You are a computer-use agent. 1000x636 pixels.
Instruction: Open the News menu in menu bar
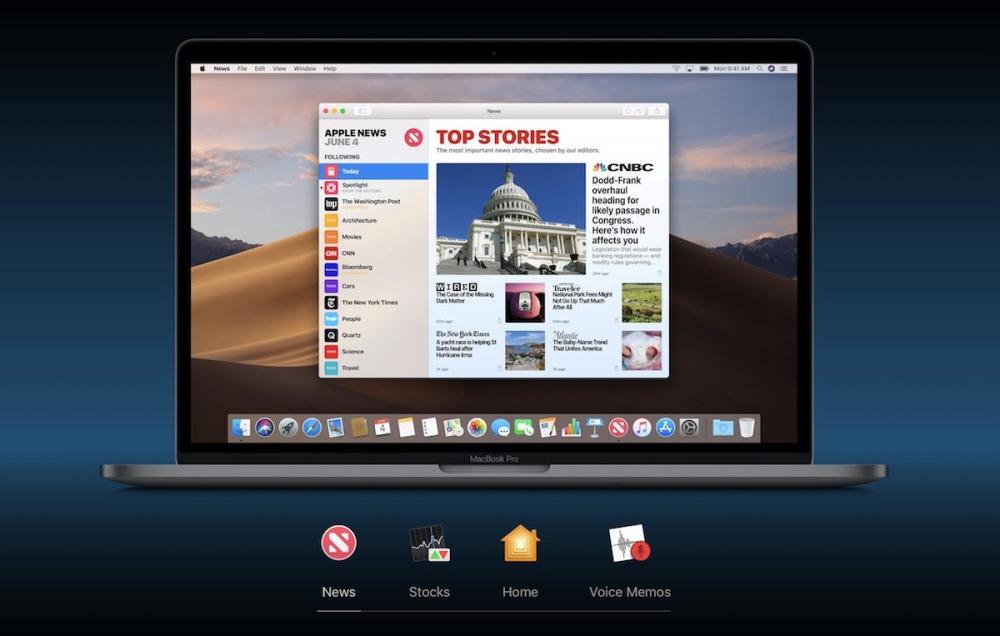click(221, 68)
